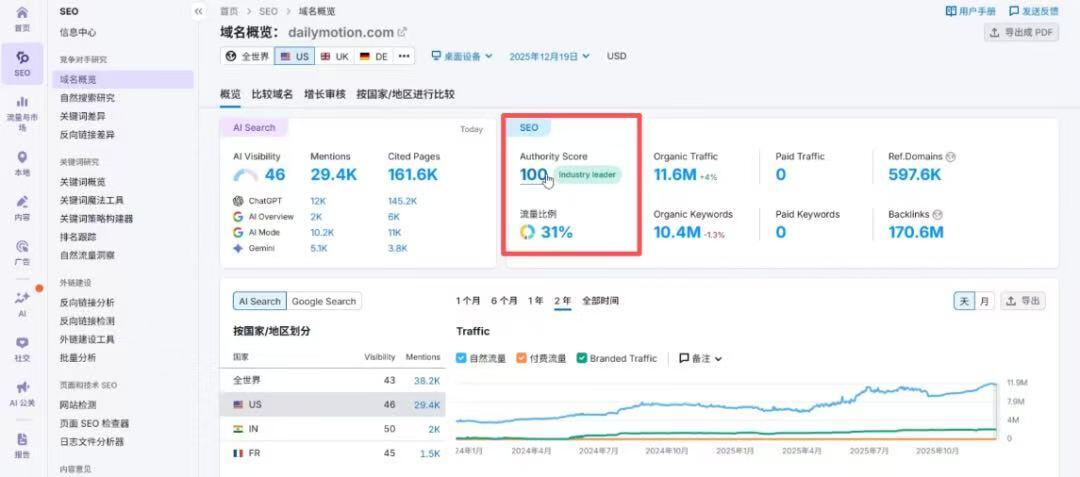Click the AI Visibility gauge icon
Viewport: 1080px width, 477px height.
coord(246,175)
